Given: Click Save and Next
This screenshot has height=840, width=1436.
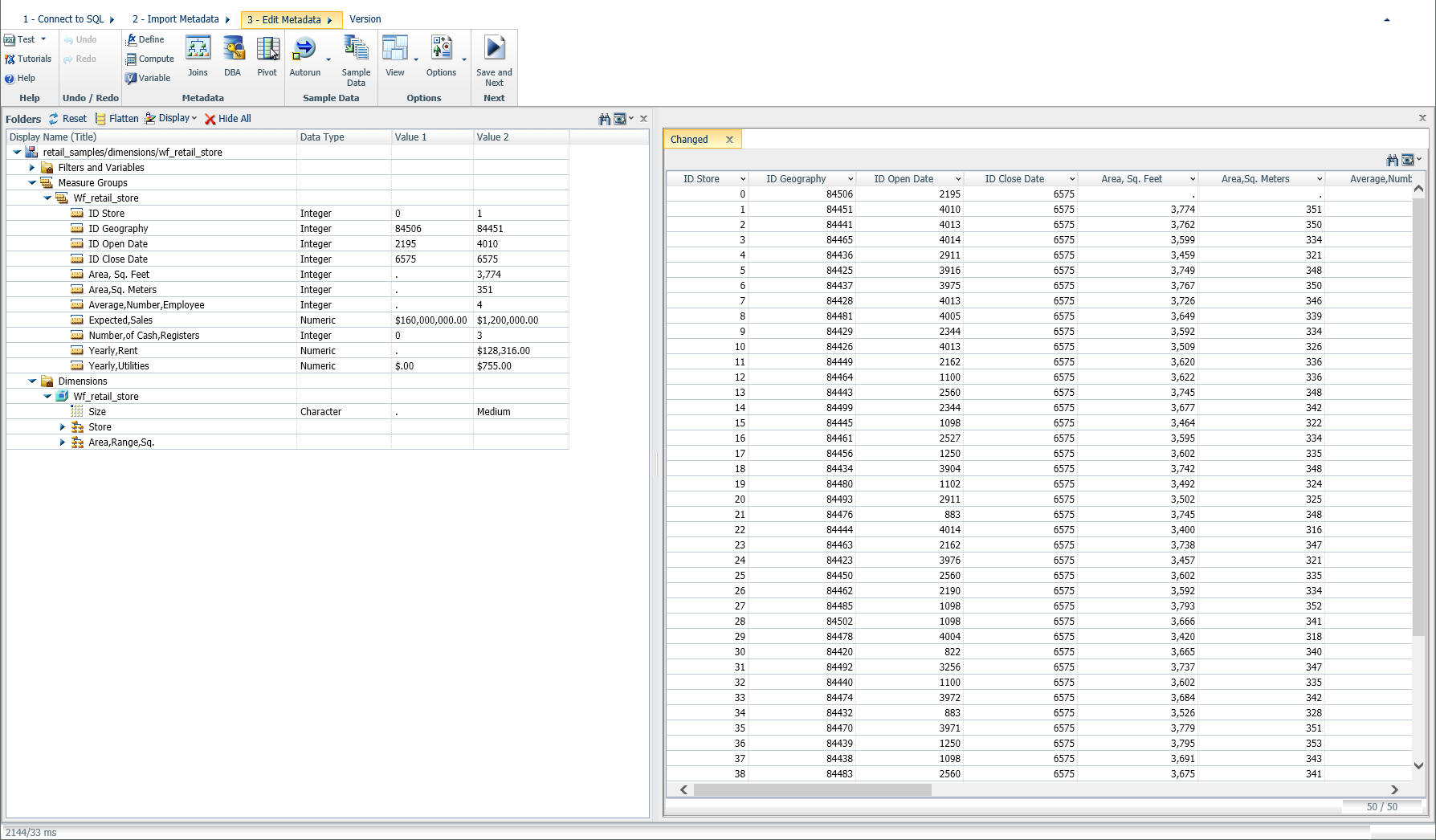Looking at the screenshot, I should click(x=494, y=61).
